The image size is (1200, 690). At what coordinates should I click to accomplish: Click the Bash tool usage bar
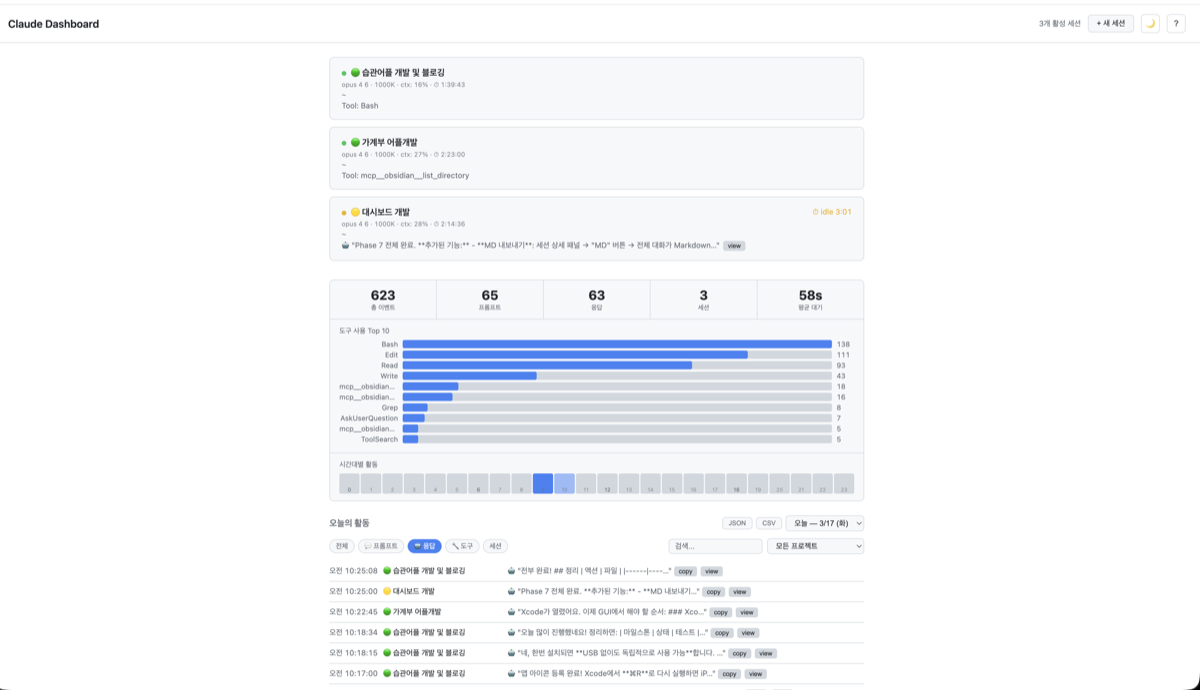pyautogui.click(x=616, y=344)
